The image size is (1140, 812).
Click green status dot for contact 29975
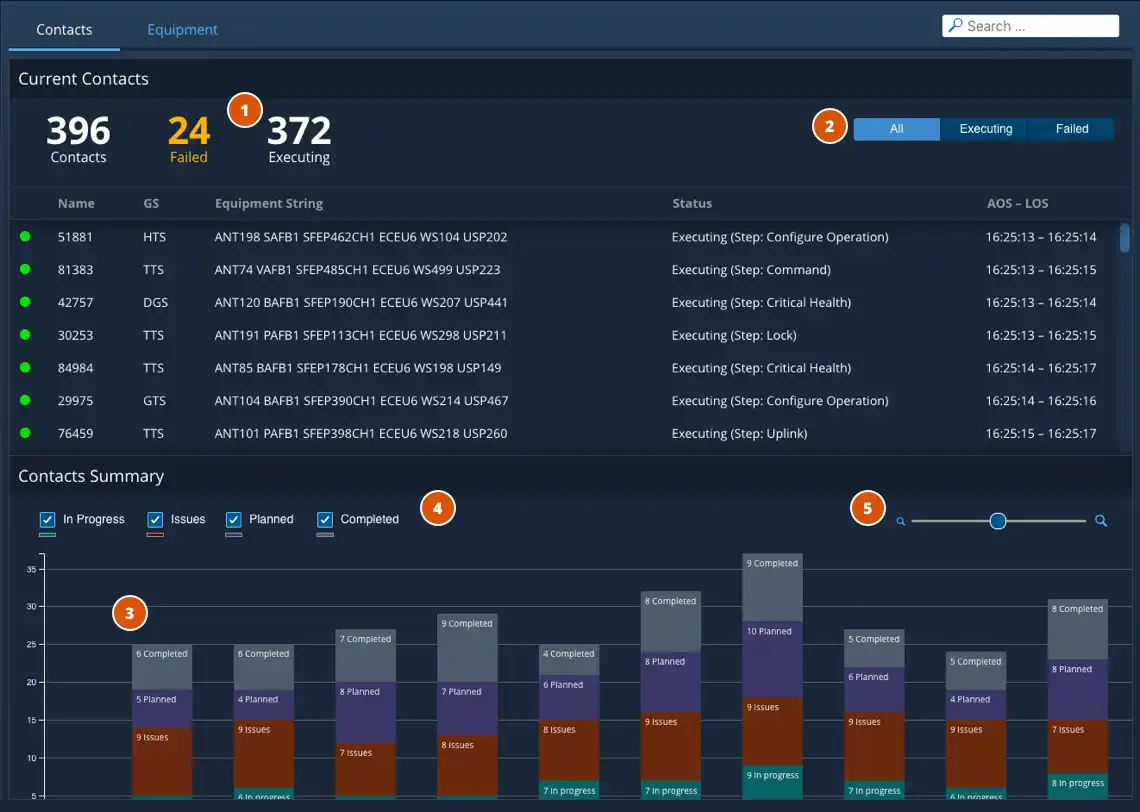click(25, 400)
